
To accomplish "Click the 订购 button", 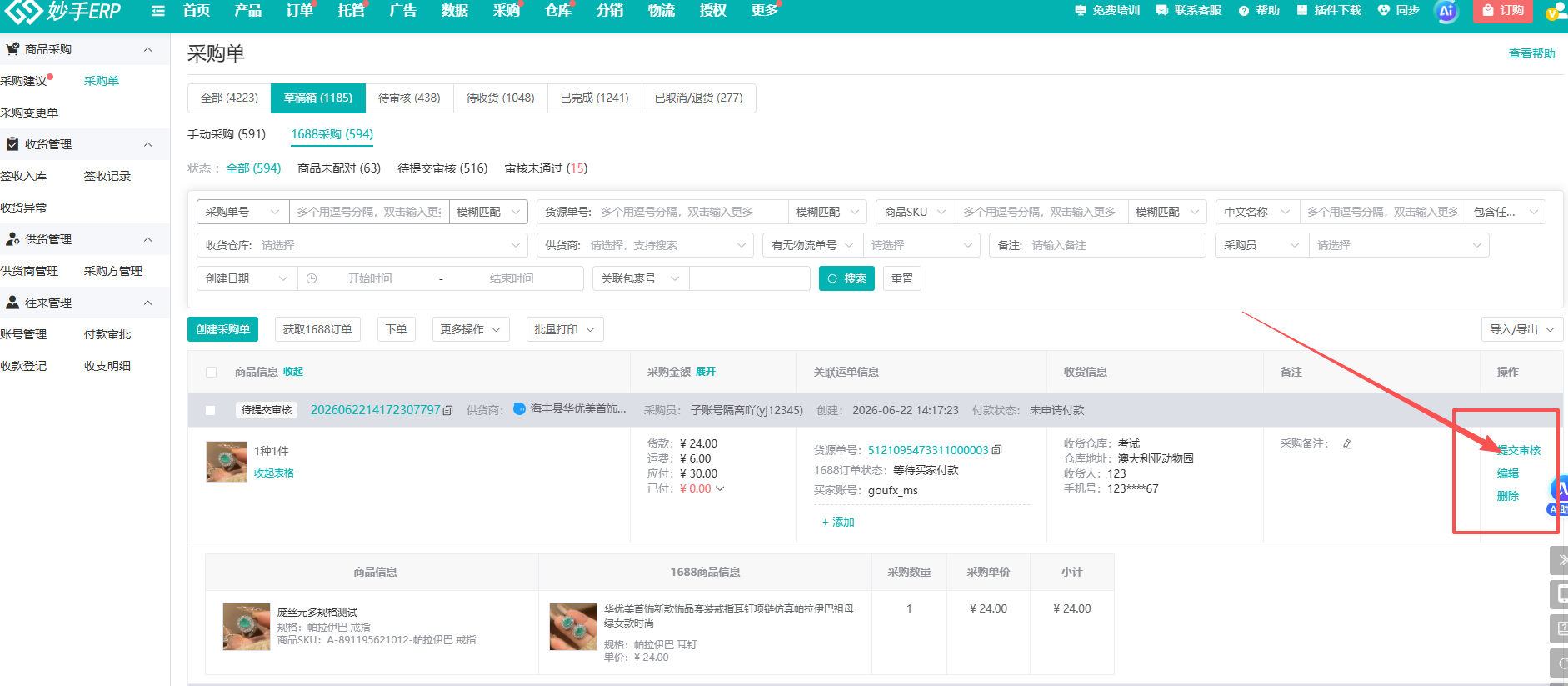I will click(x=1503, y=11).
